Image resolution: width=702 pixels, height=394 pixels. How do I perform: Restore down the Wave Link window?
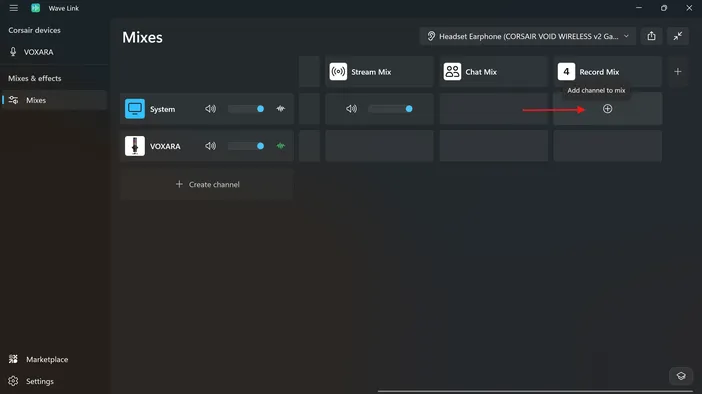664,8
